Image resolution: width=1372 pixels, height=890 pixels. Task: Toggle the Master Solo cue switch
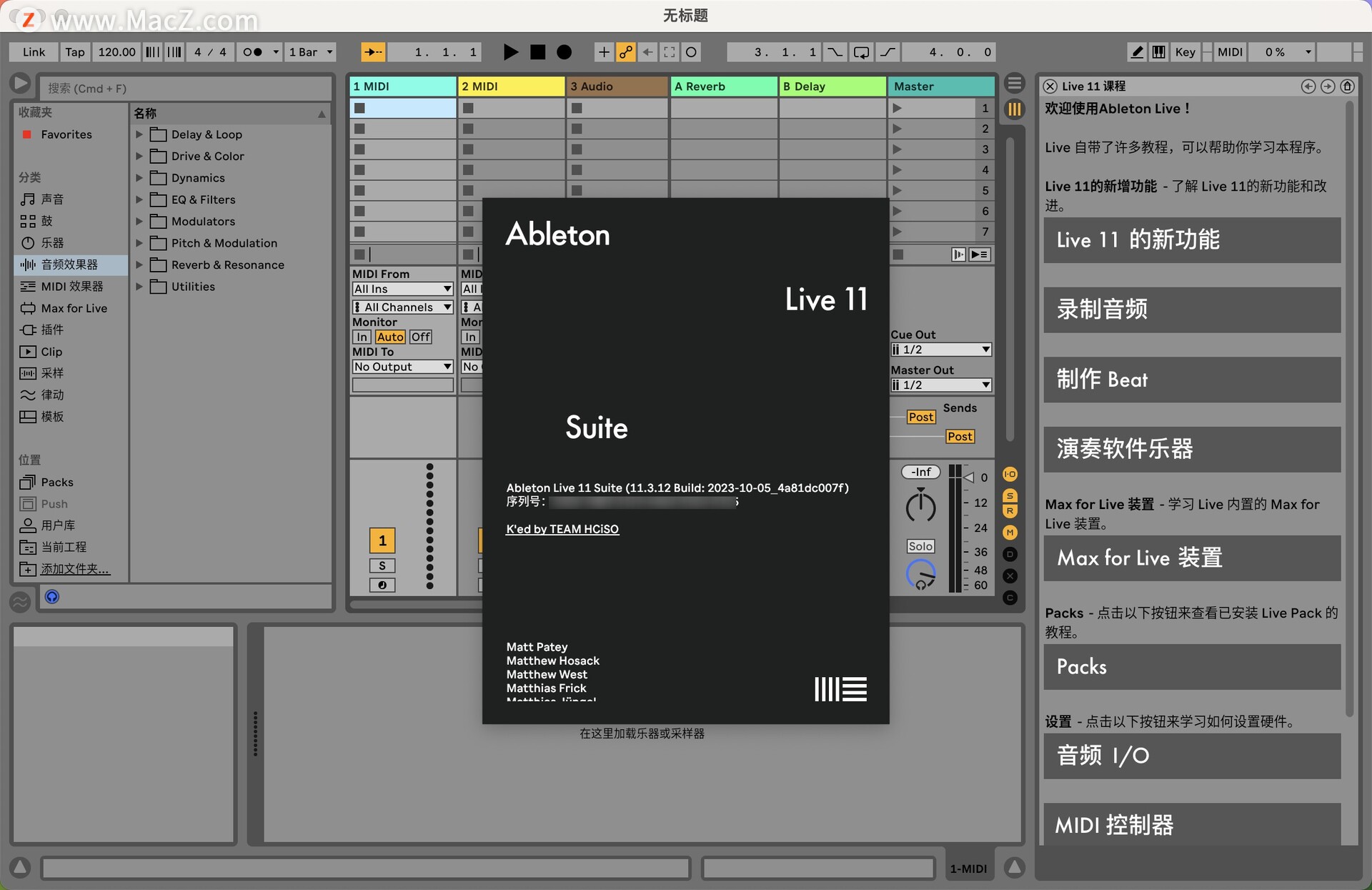coord(920,546)
